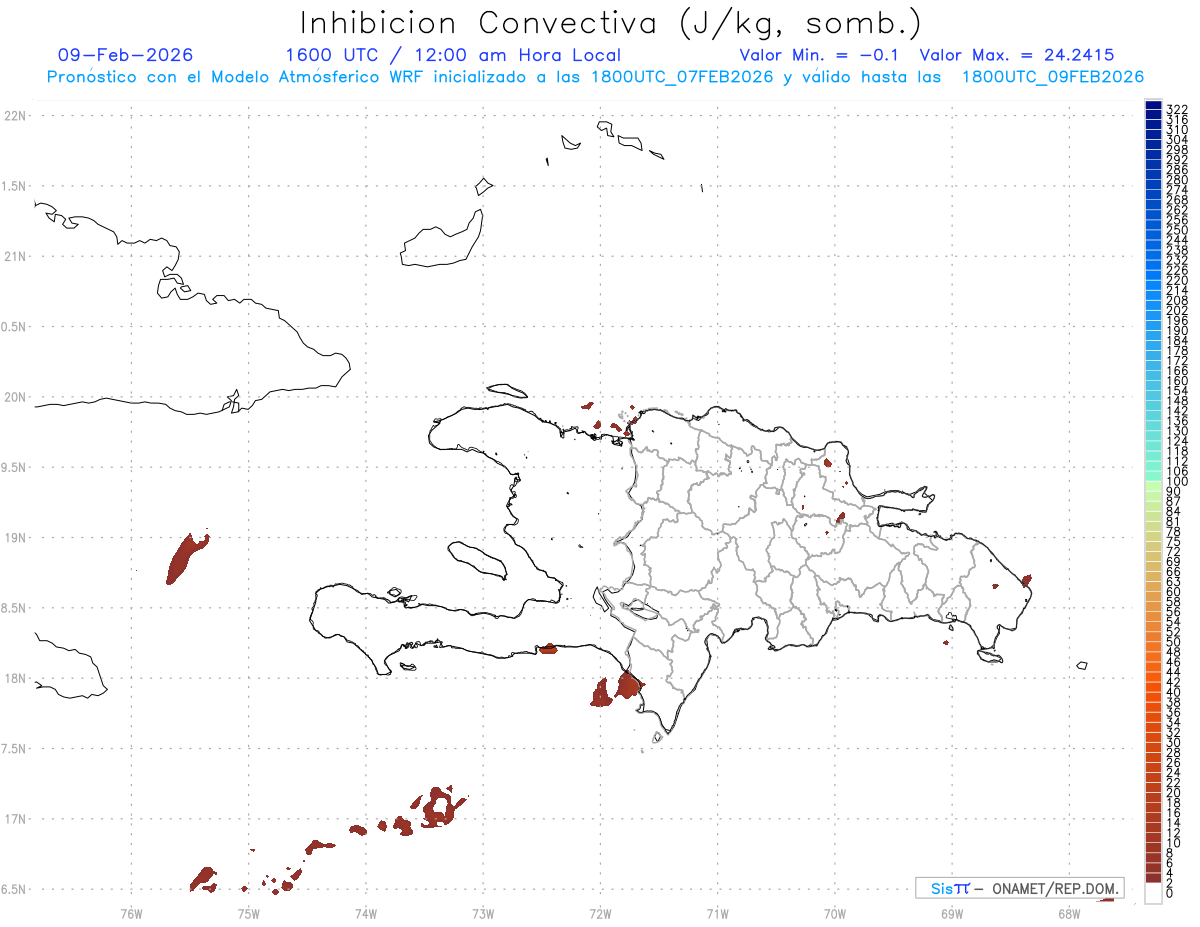Click the "Valor Max. = 24.2415" readout

[1017, 55]
